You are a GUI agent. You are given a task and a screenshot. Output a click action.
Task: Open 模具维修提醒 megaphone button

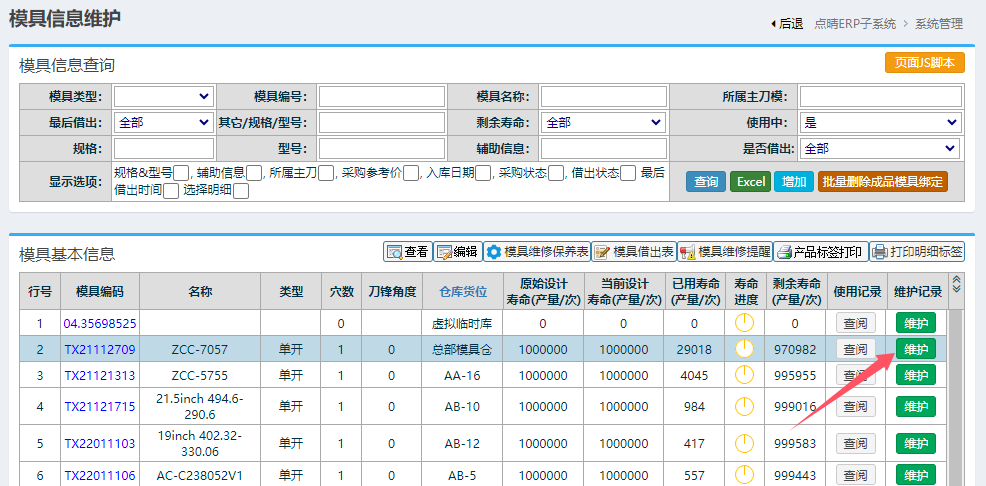[x=725, y=252]
